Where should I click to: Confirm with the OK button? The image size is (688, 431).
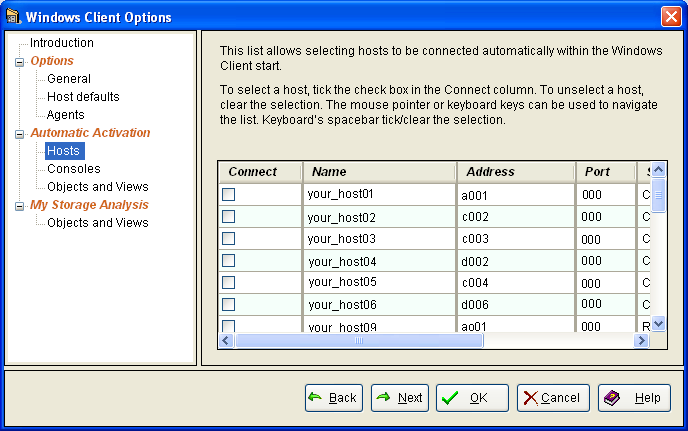472,398
